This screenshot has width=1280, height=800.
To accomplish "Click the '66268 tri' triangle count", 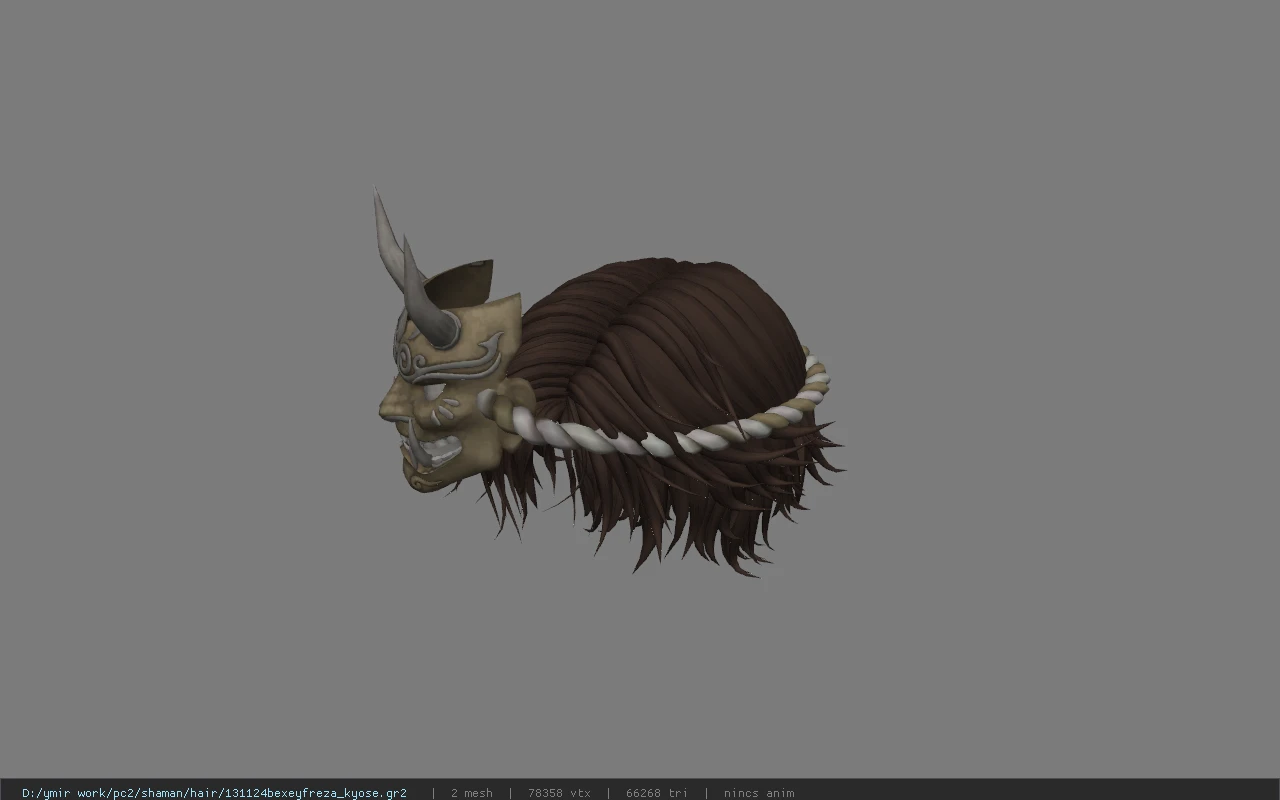I will 656,793.
